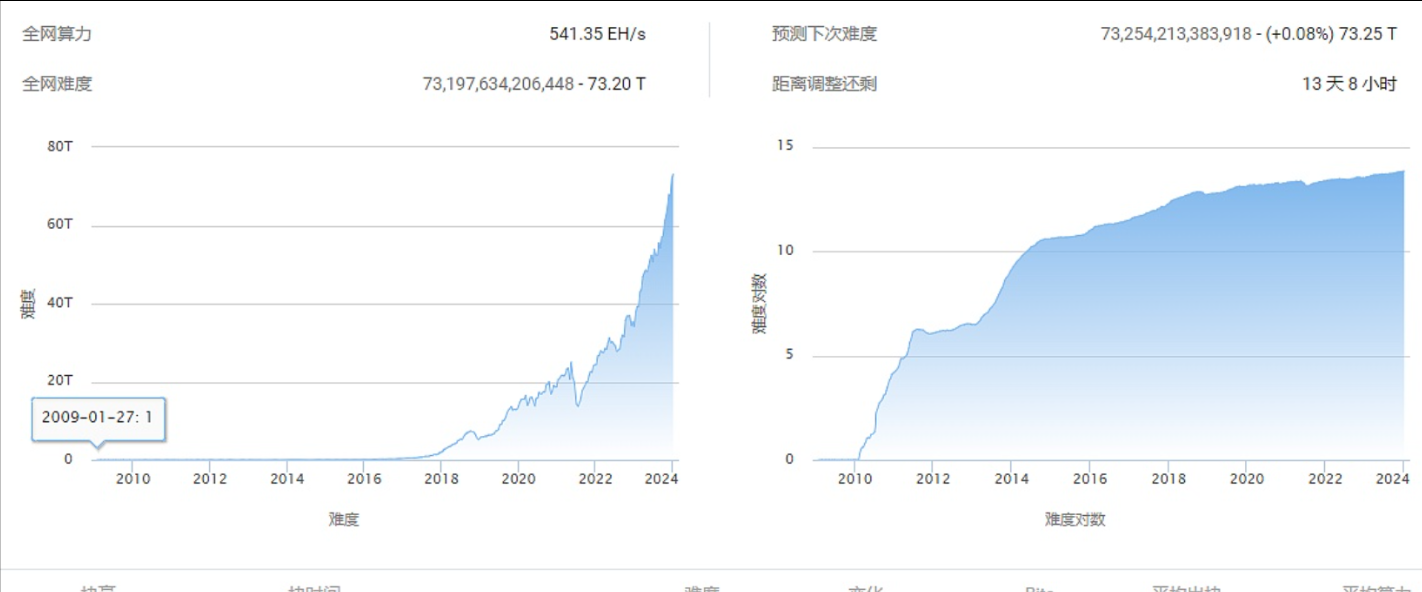Click the 难度 title below the left chart
The height and width of the screenshot is (592, 1422).
point(343,519)
